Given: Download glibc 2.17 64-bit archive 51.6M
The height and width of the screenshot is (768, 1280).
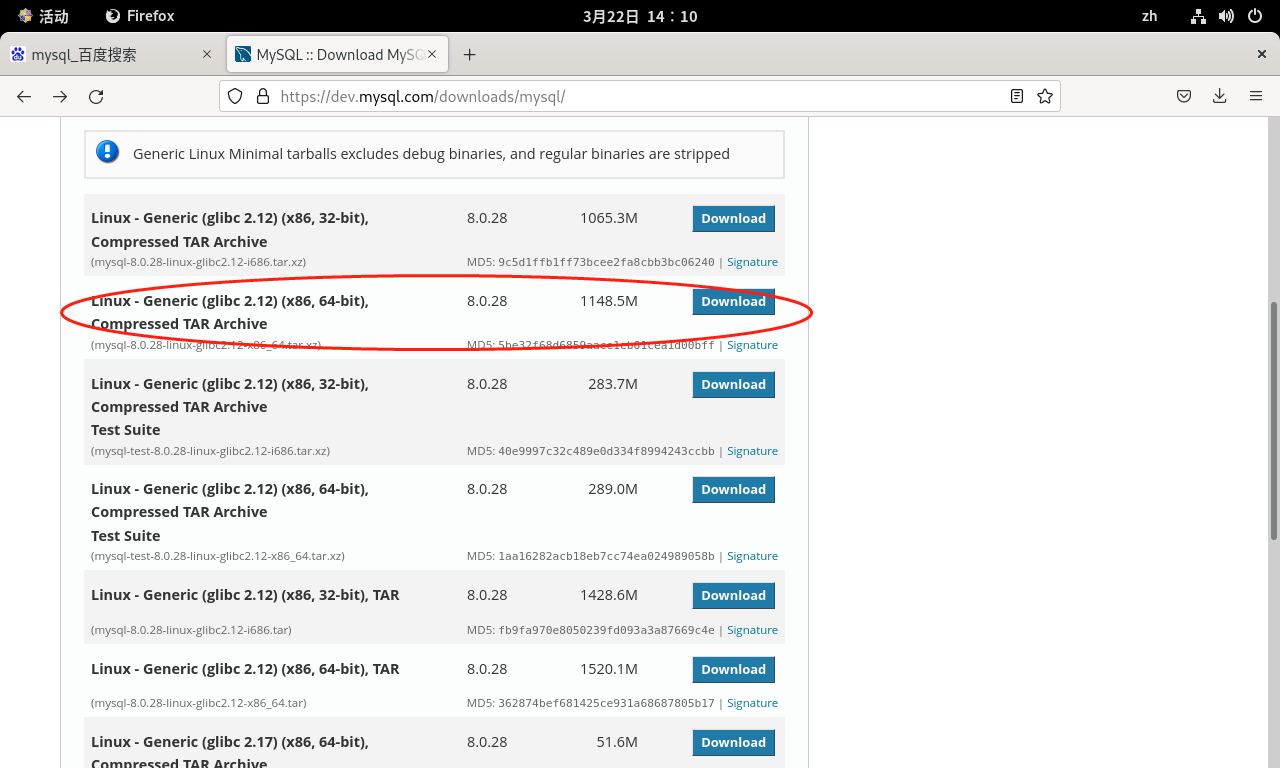Looking at the screenshot, I should [733, 742].
